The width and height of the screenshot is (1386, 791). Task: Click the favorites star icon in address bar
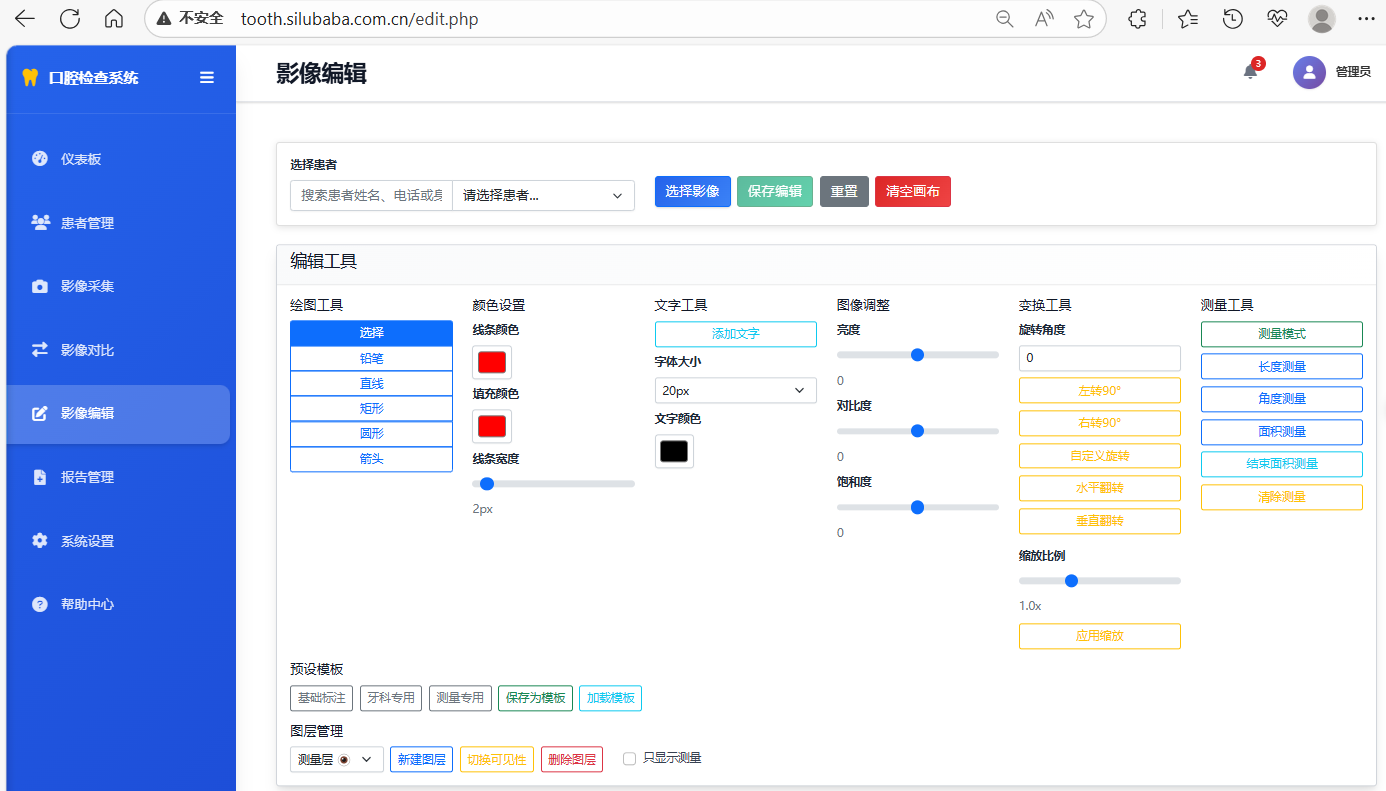point(1083,18)
